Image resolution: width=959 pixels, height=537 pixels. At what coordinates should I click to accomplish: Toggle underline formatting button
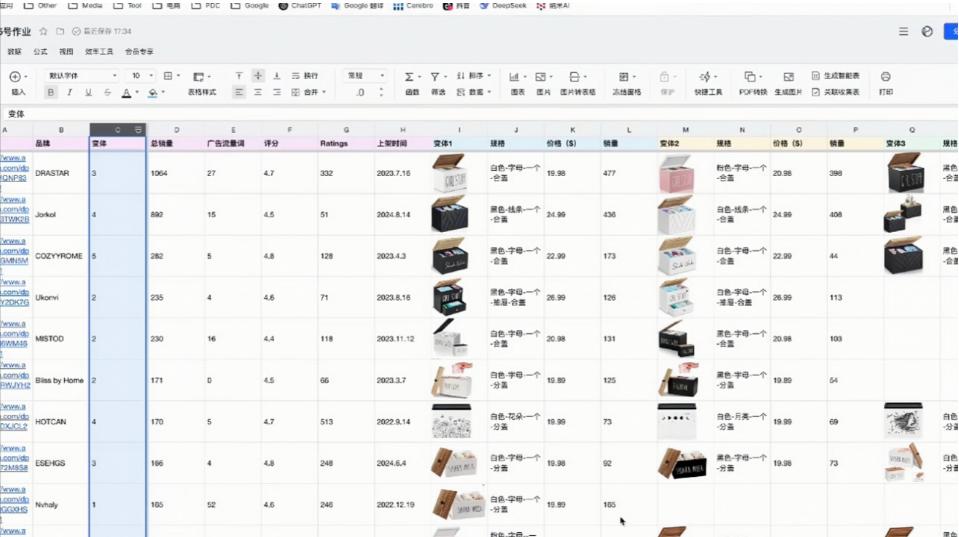tap(89, 92)
